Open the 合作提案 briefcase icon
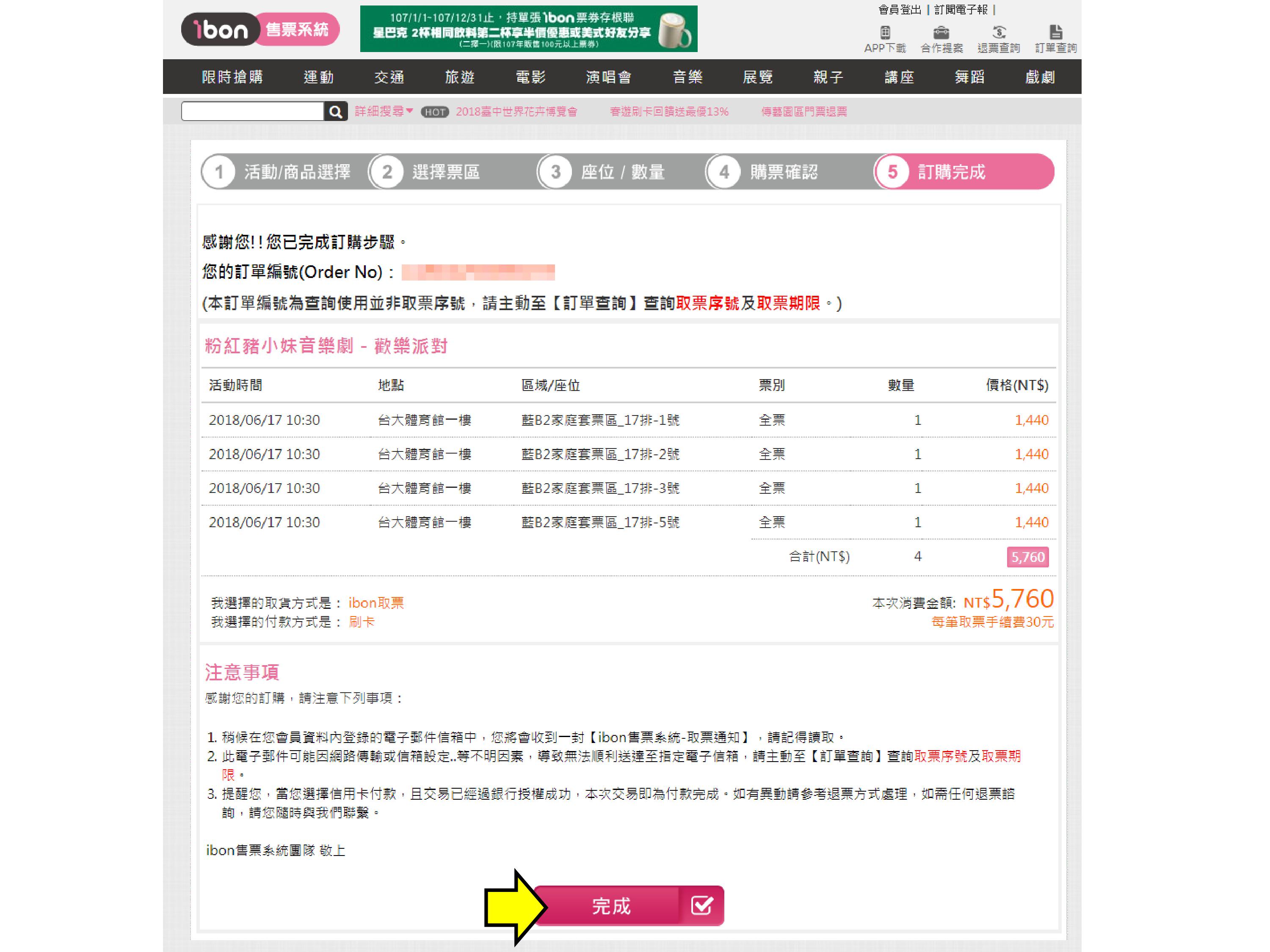 [x=941, y=32]
